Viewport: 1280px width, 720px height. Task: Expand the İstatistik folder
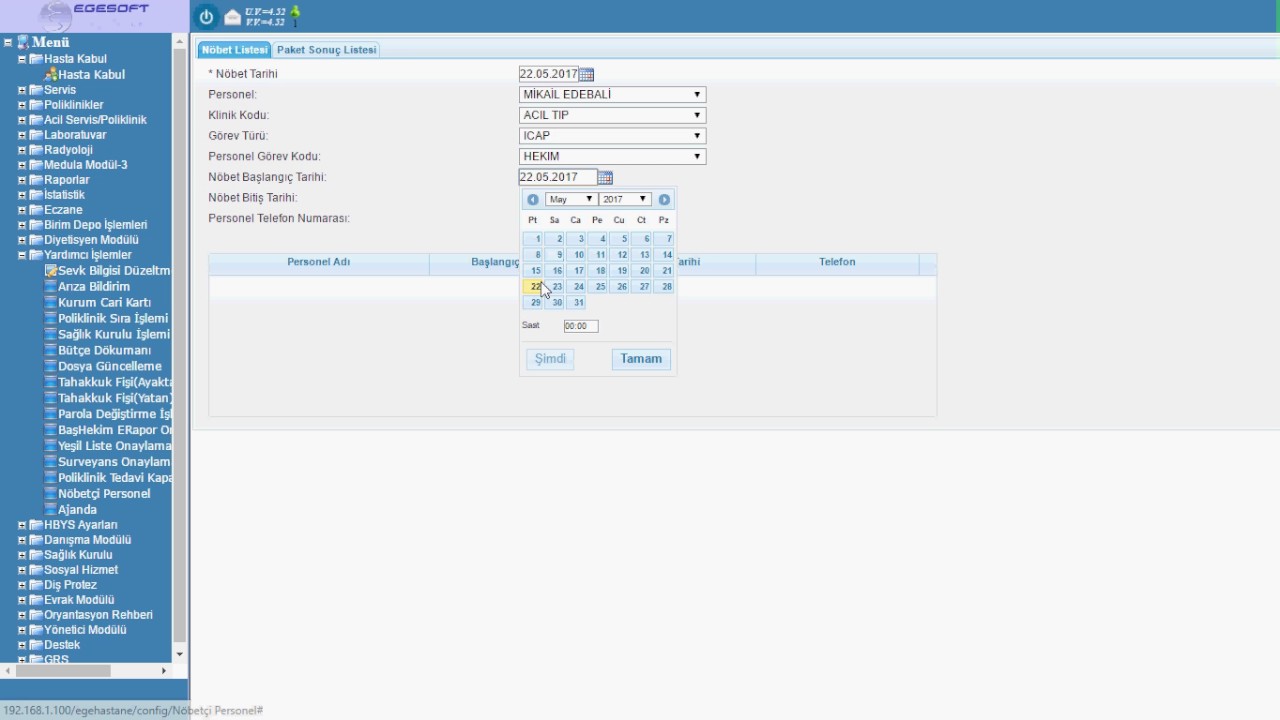[x=22, y=195]
